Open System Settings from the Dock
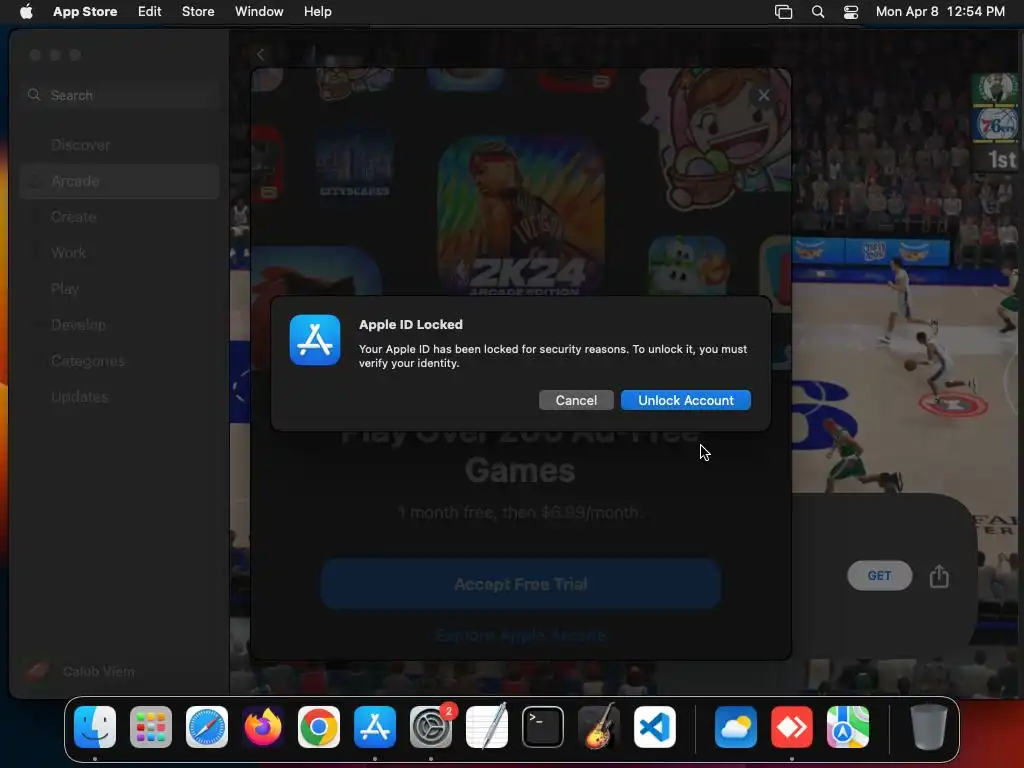 (x=431, y=727)
